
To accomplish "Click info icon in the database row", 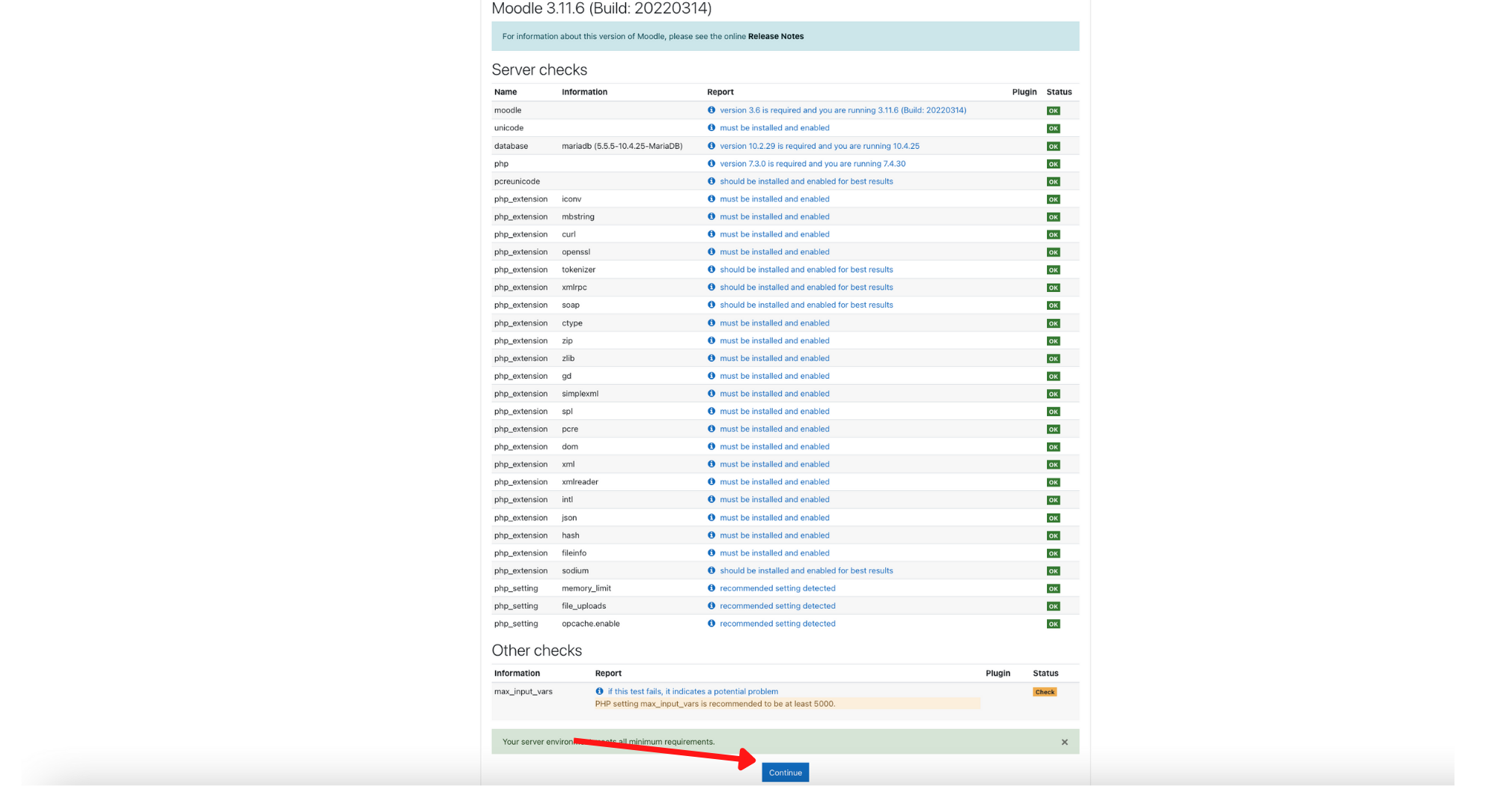I will [711, 146].
